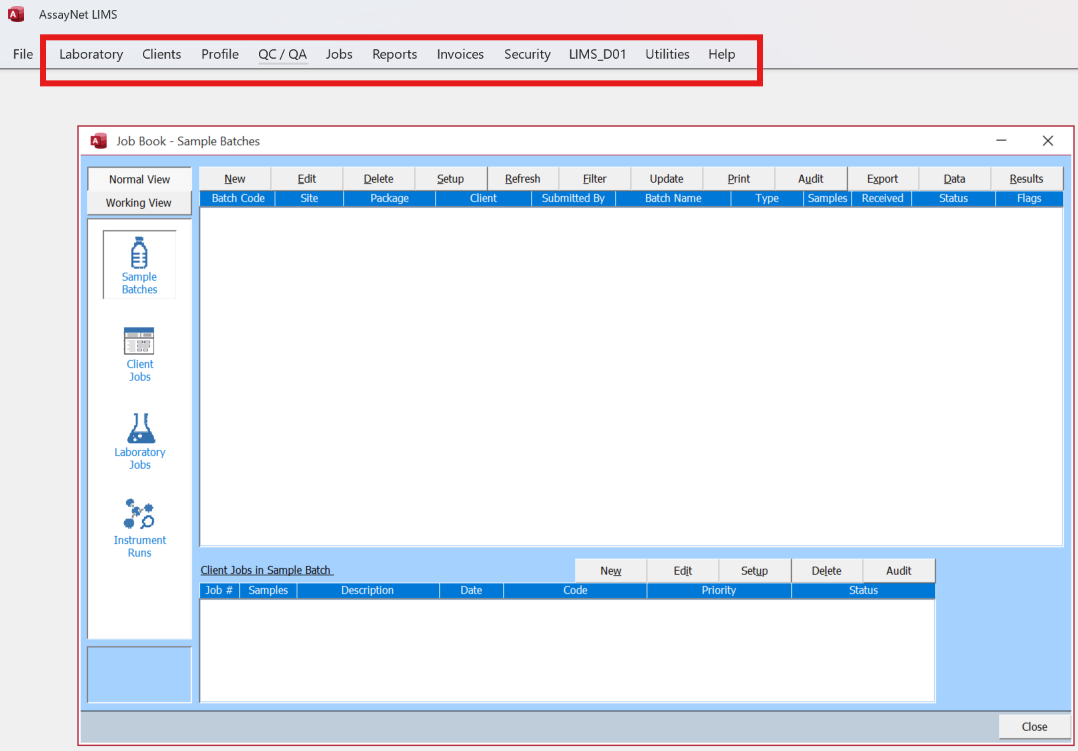Click the Client column header
The width and height of the screenshot is (1078, 751).
(x=483, y=198)
